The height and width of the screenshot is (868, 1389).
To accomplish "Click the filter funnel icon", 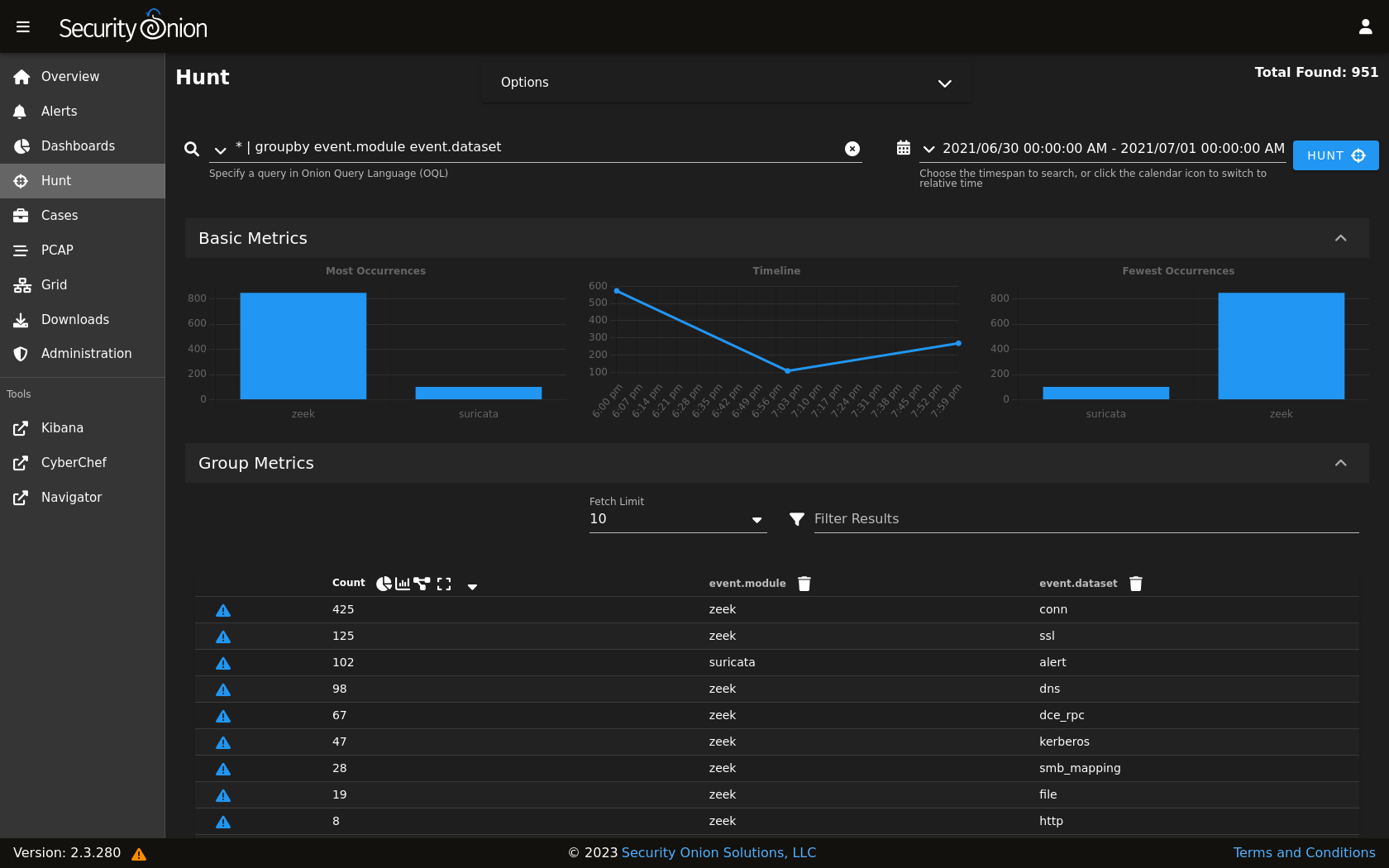I will (797, 519).
